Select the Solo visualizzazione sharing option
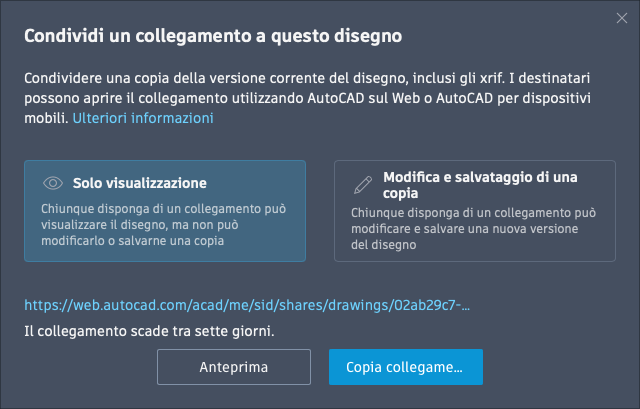This screenshot has height=409, width=640. point(165,211)
